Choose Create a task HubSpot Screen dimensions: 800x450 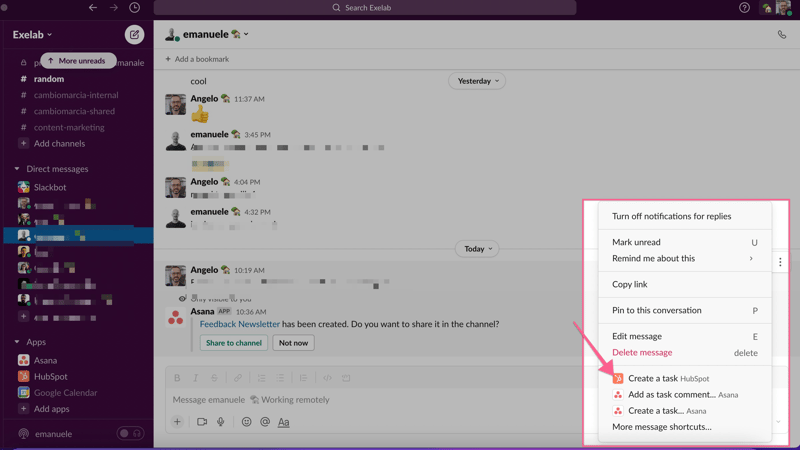pos(685,379)
